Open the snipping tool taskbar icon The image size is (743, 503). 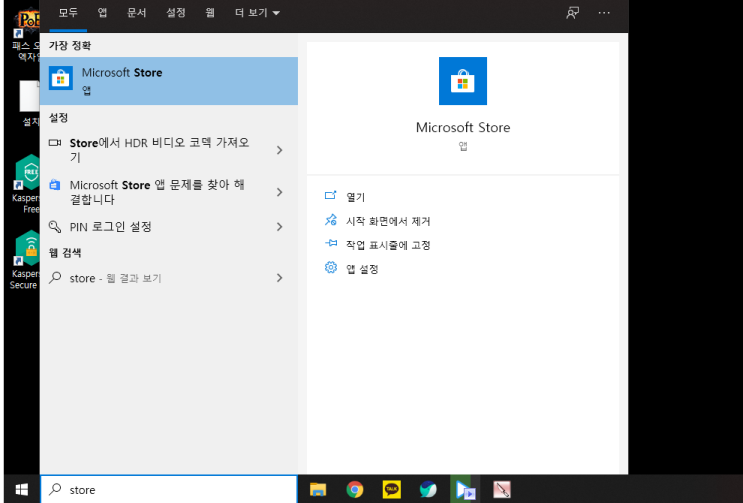pyautogui.click(x=501, y=489)
